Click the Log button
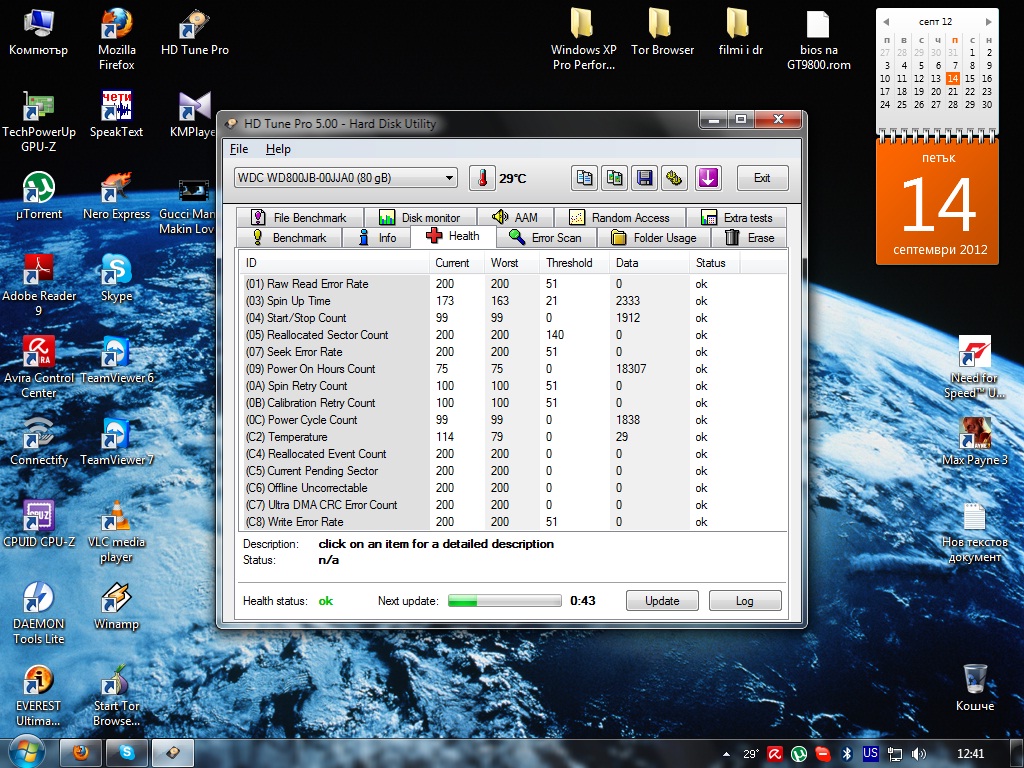The width and height of the screenshot is (1024, 768). coord(744,601)
